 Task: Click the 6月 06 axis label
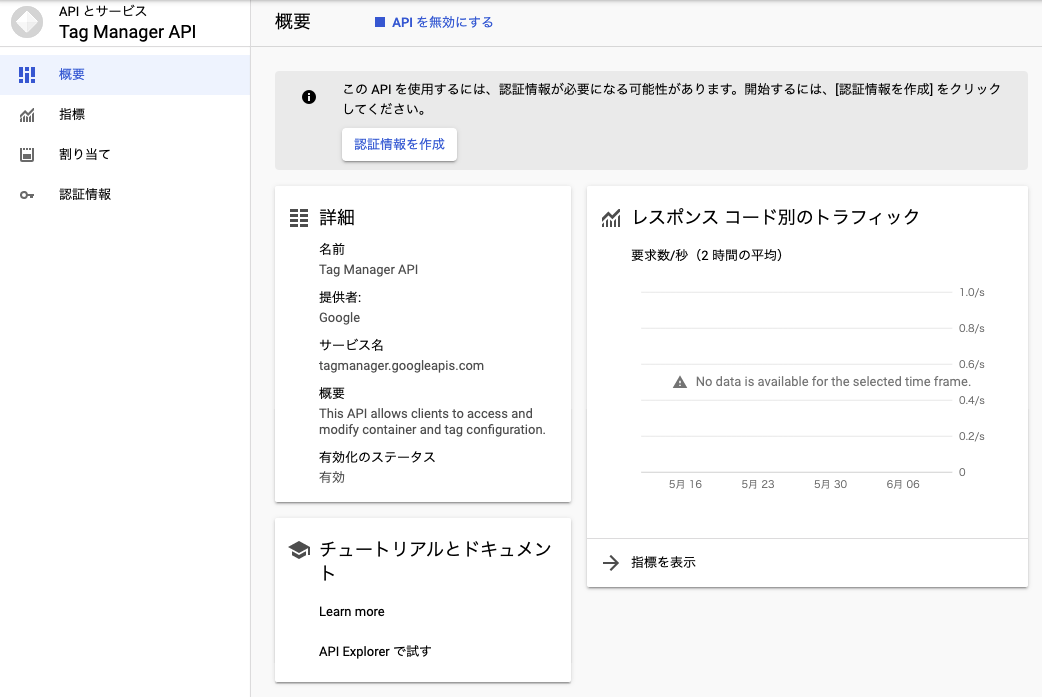point(903,484)
